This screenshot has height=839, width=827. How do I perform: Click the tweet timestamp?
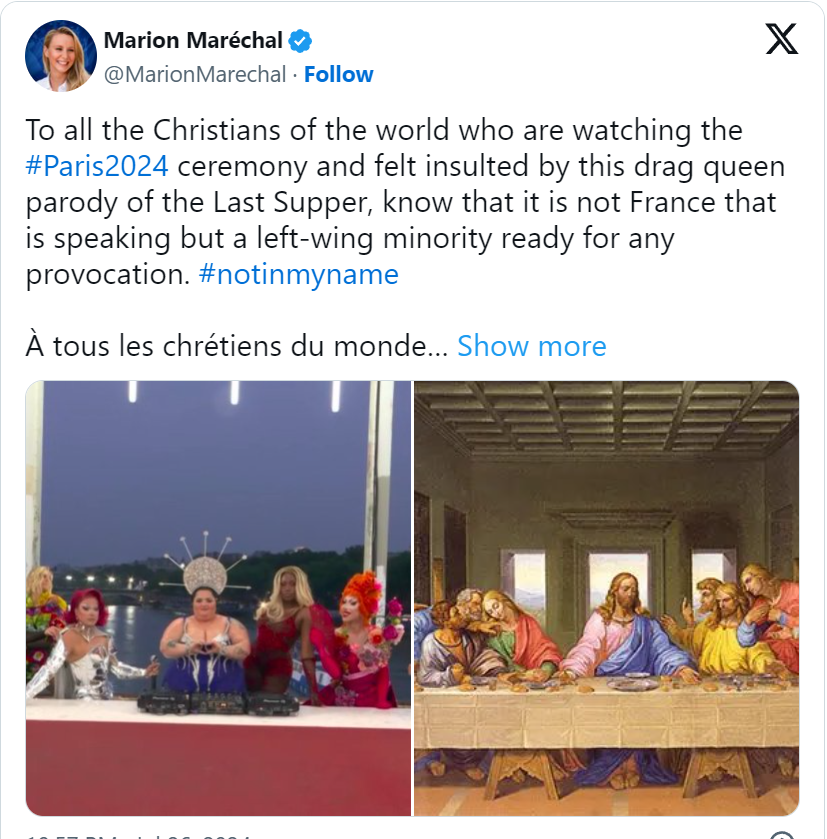tap(140, 835)
